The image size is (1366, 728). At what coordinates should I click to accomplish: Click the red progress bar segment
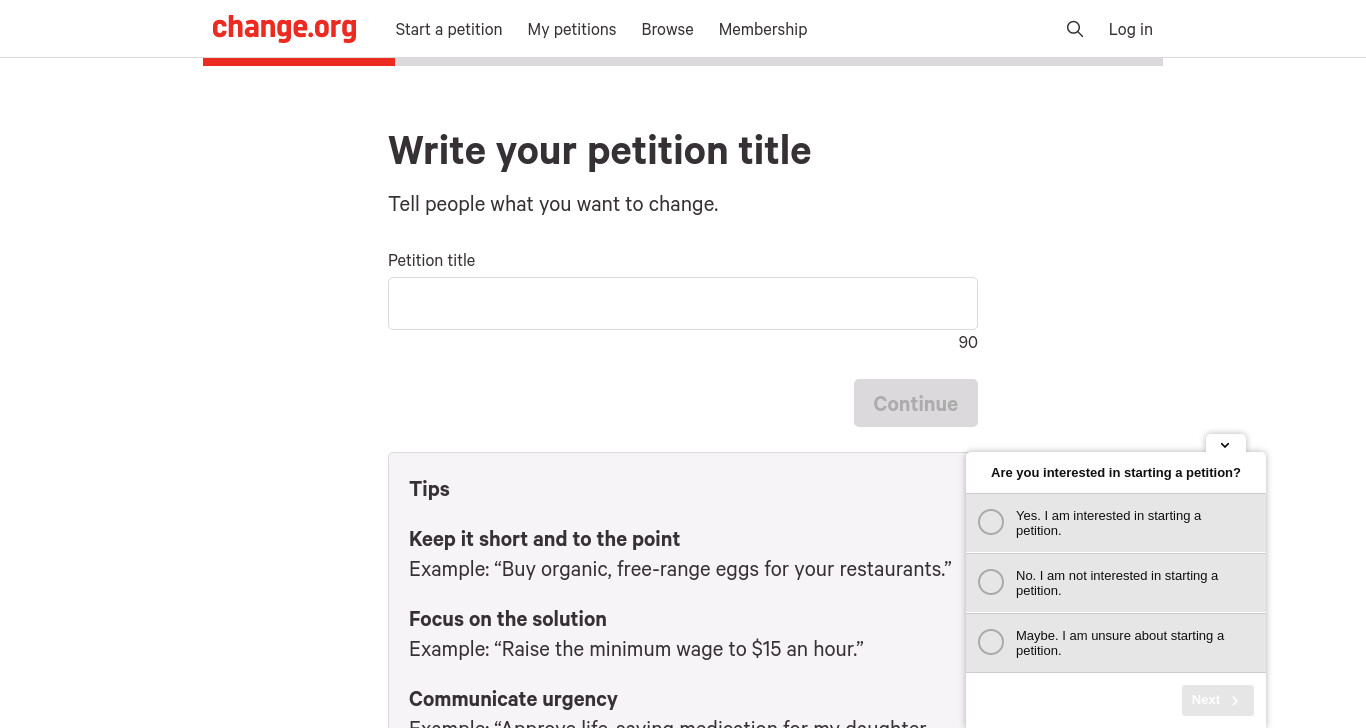299,62
